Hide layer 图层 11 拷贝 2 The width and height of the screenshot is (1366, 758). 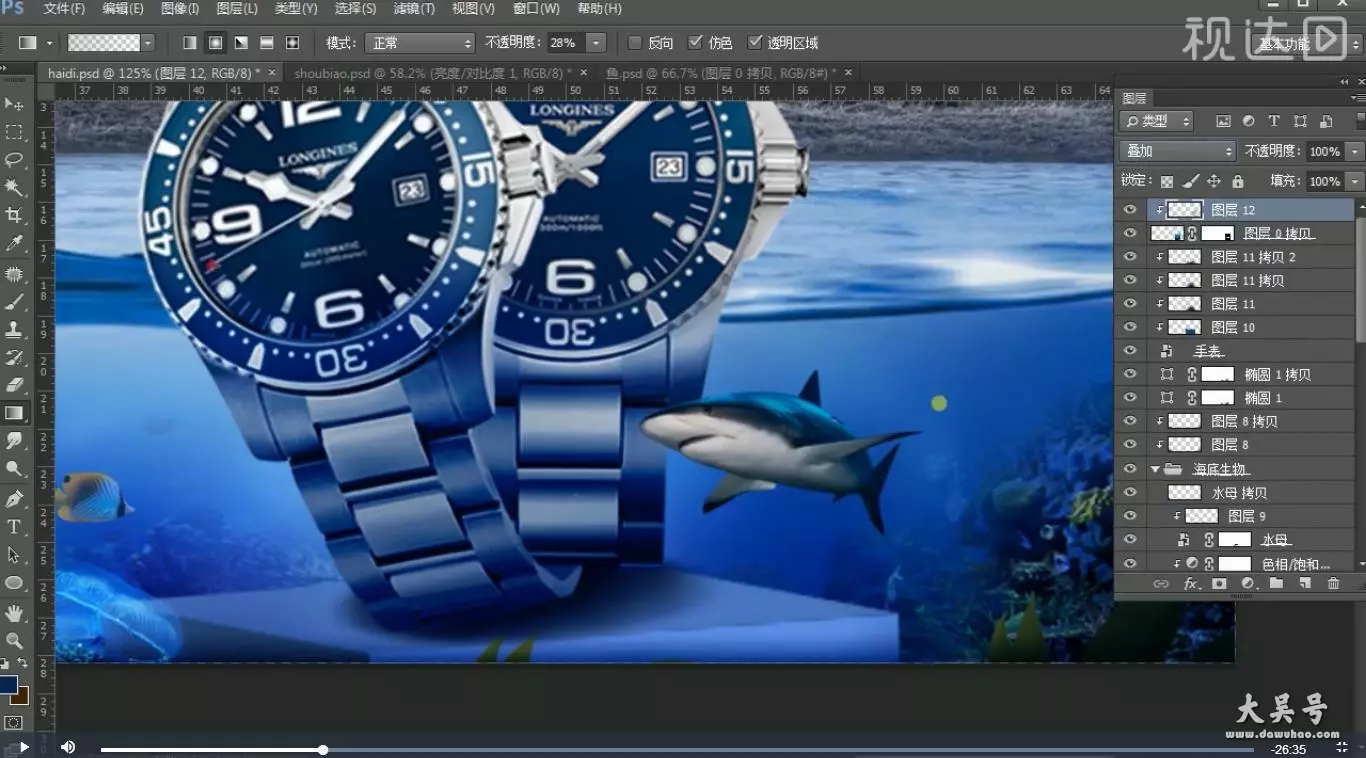tap(1130, 257)
